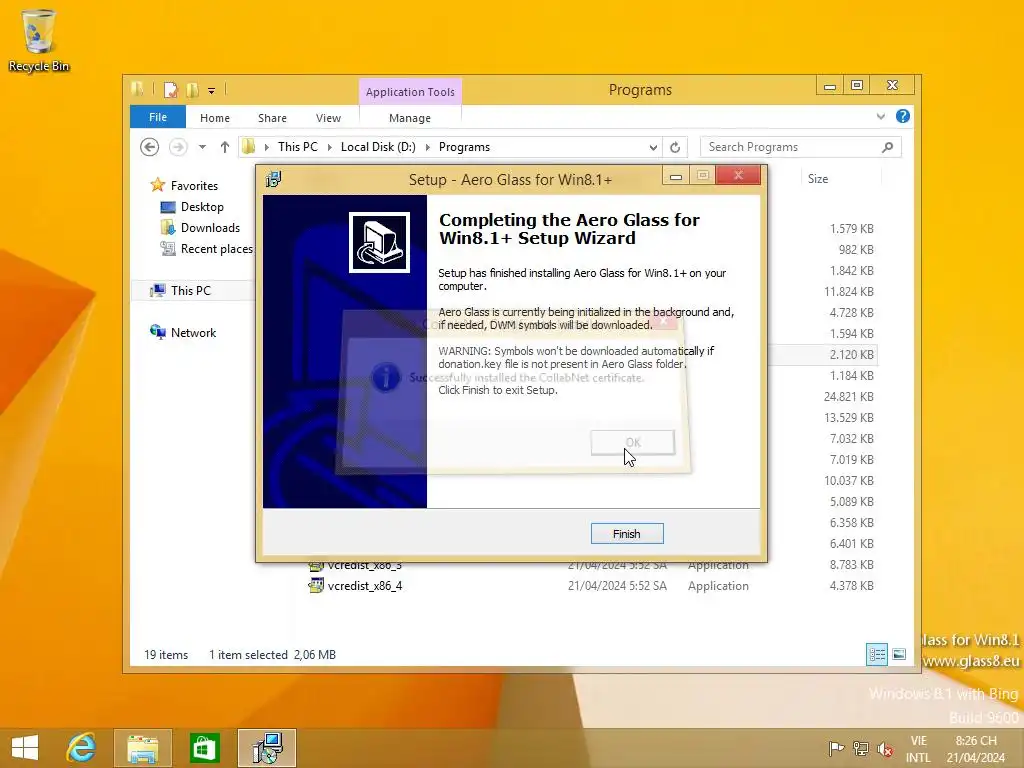Select Programs in the address breadcrumb

point(464,147)
